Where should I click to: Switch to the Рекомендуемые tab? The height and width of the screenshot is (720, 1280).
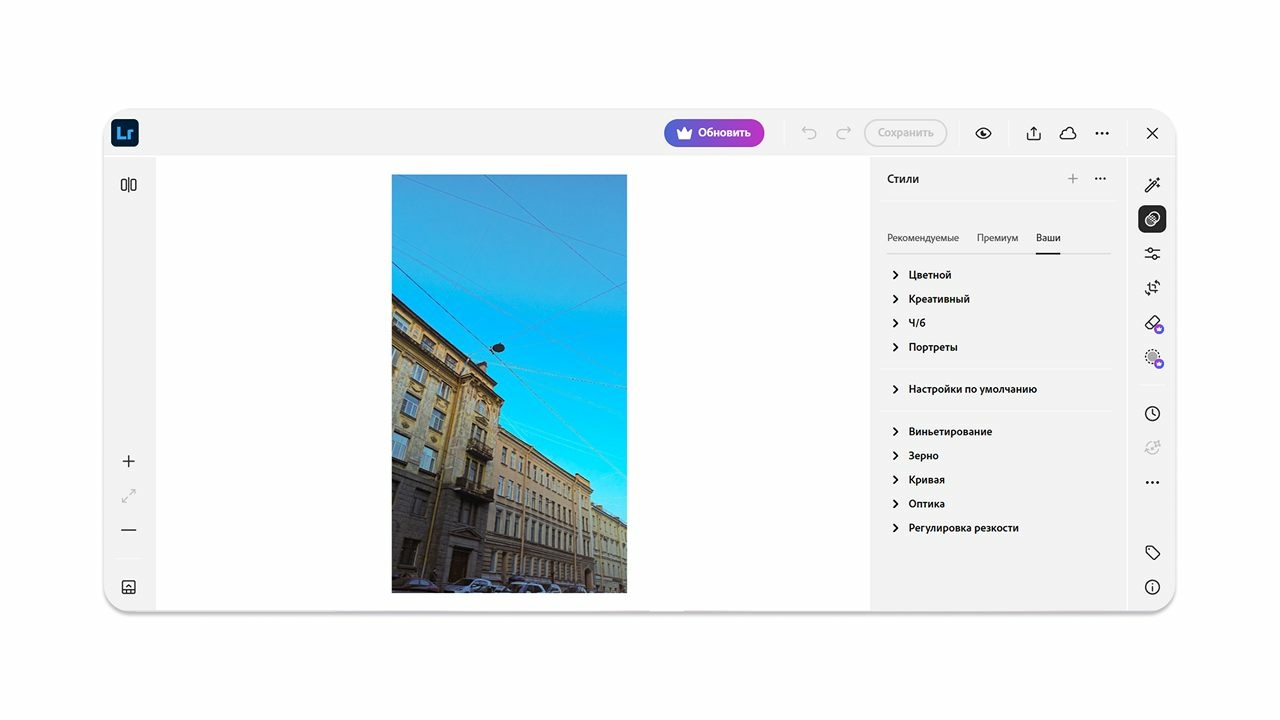pos(922,238)
